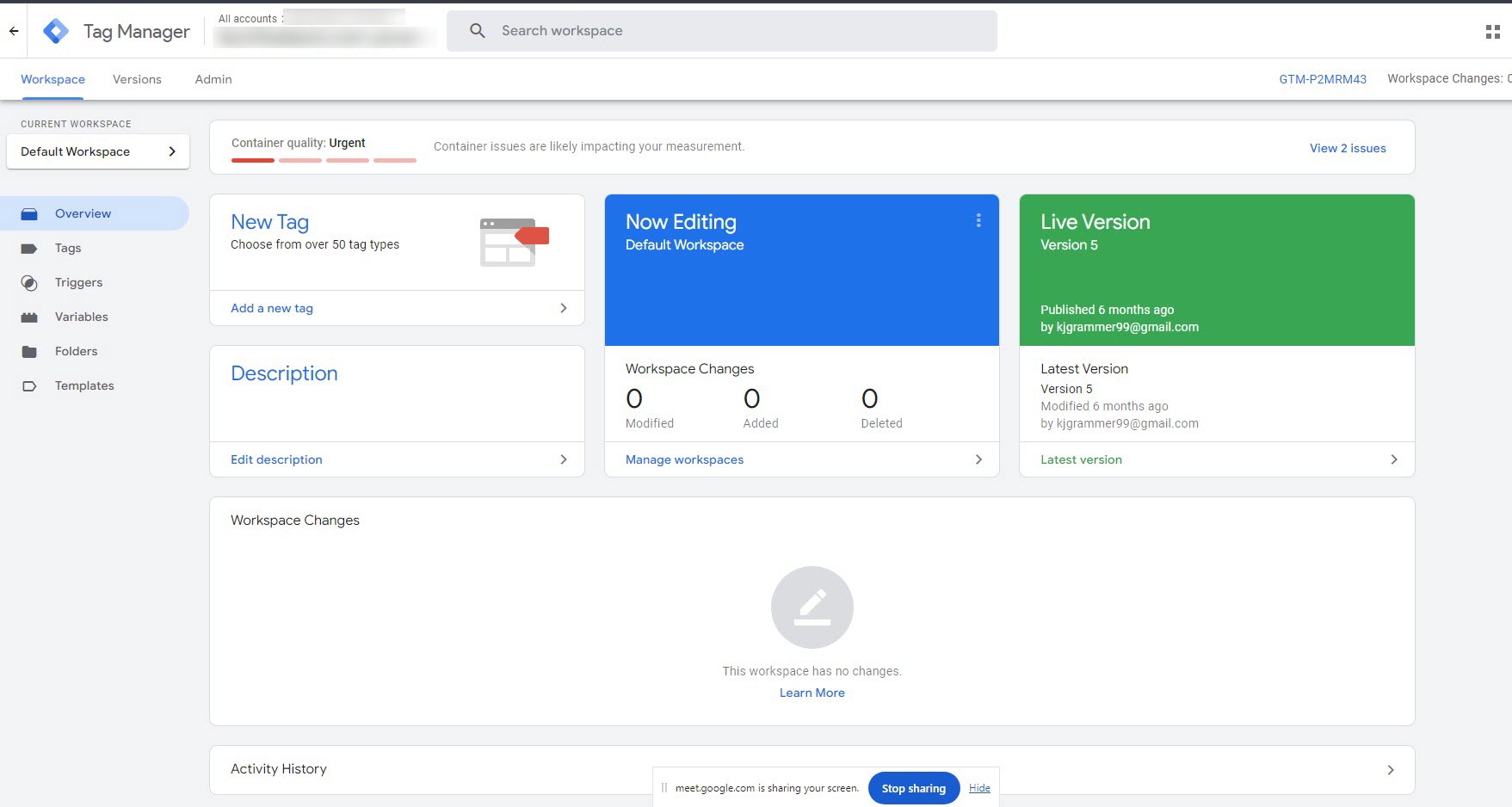The image size is (1512, 807).
Task: Select Triggers from the sidebar
Action: pos(78,282)
